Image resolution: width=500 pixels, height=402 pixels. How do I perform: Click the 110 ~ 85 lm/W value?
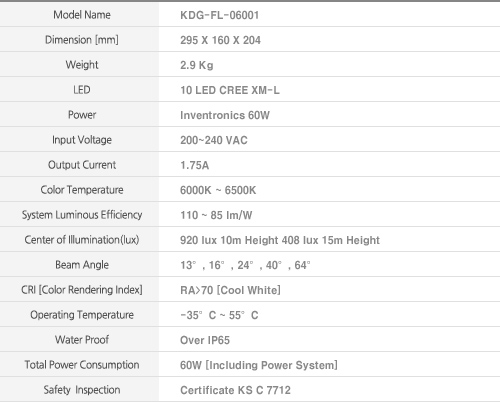tap(216, 215)
